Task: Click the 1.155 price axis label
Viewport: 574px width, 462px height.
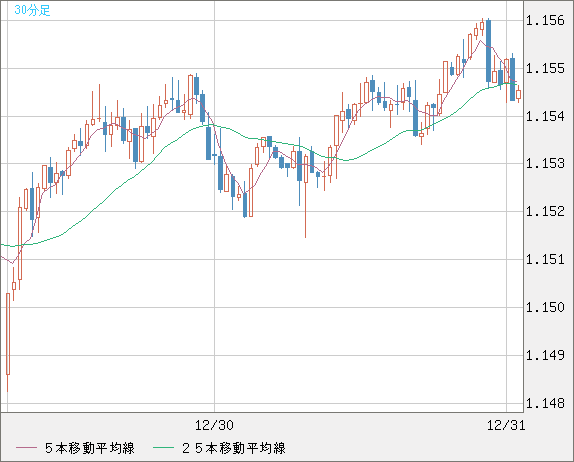Action: tap(545, 68)
